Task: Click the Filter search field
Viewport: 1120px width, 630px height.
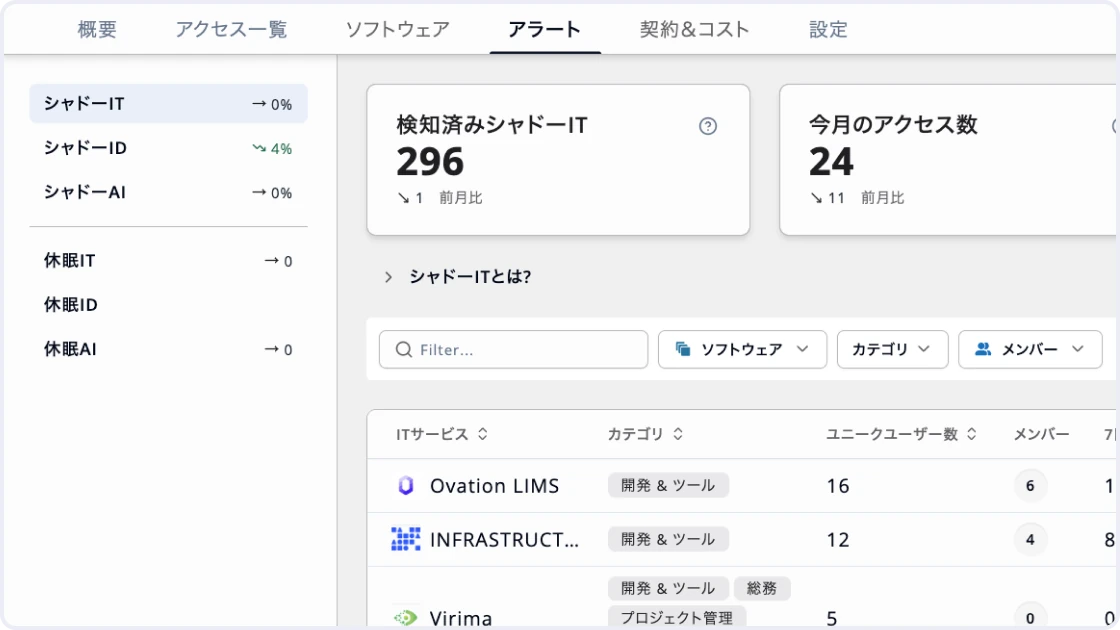Action: point(514,349)
